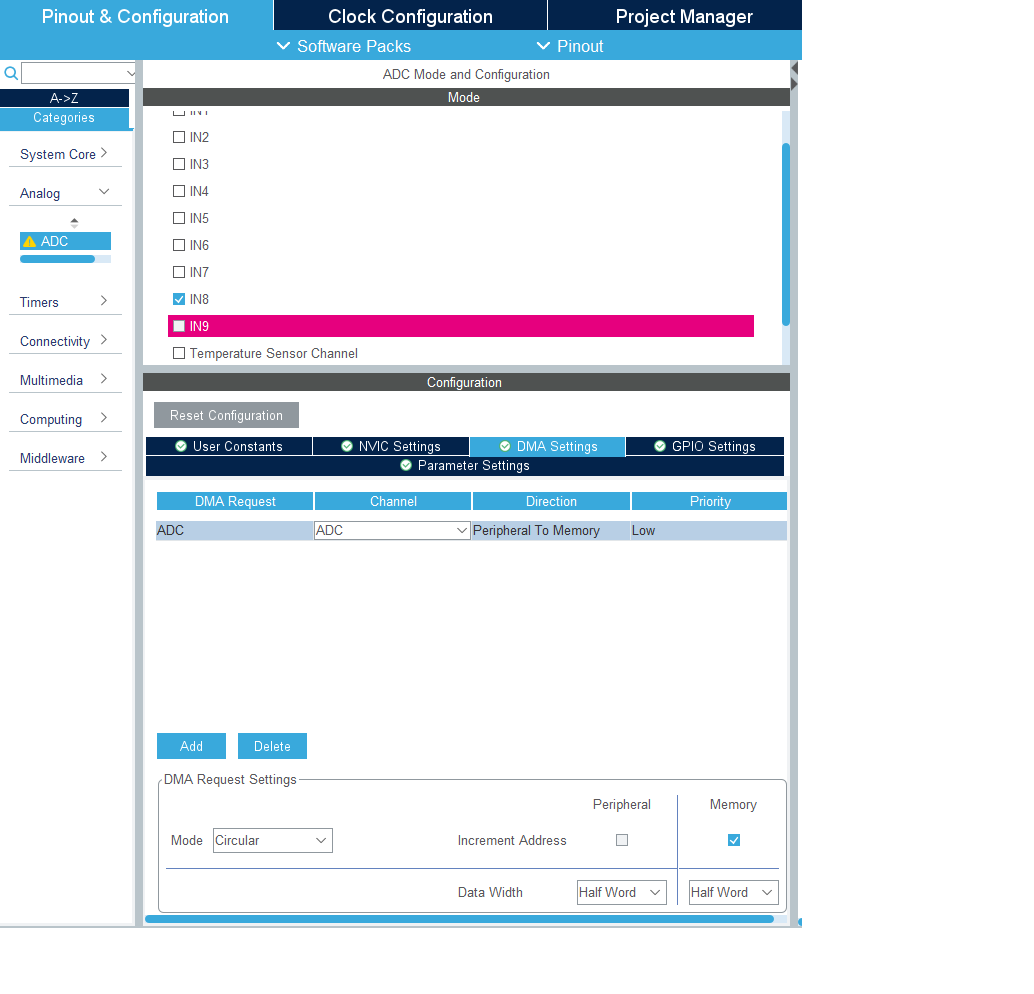
Task: Open the Peripheral data width Half Word dropdown
Action: [621, 892]
